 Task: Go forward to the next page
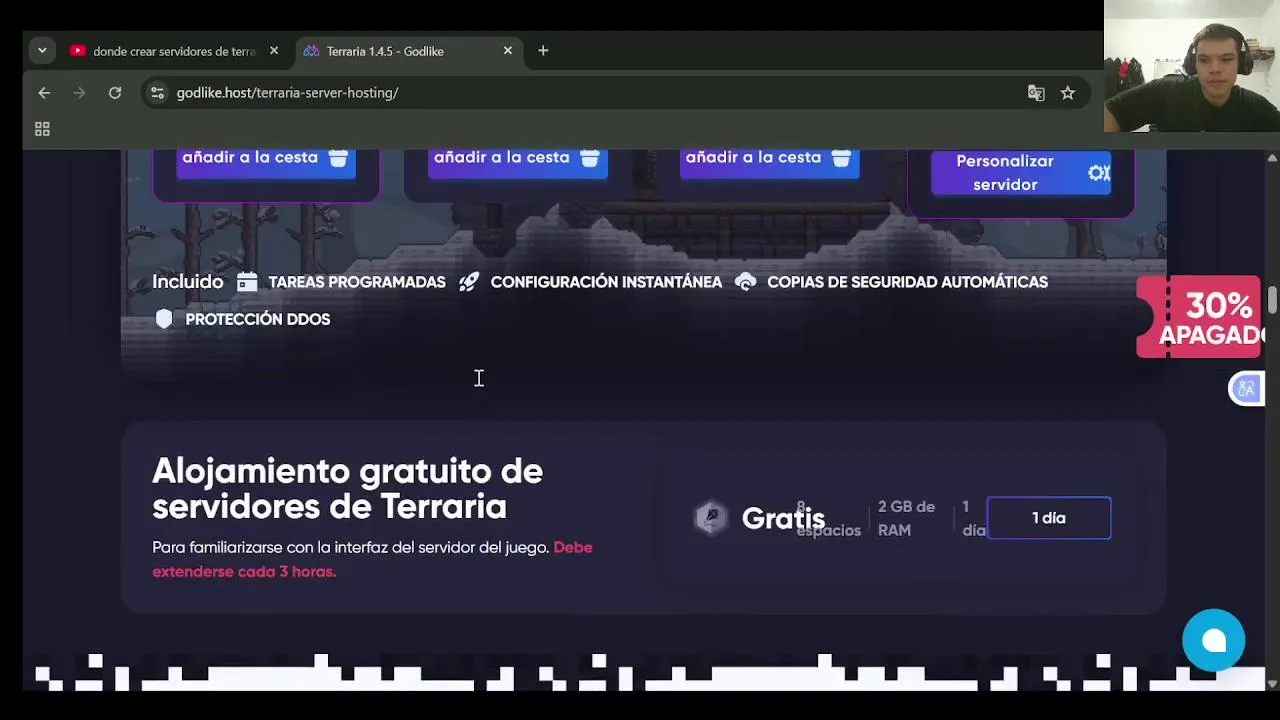79,93
